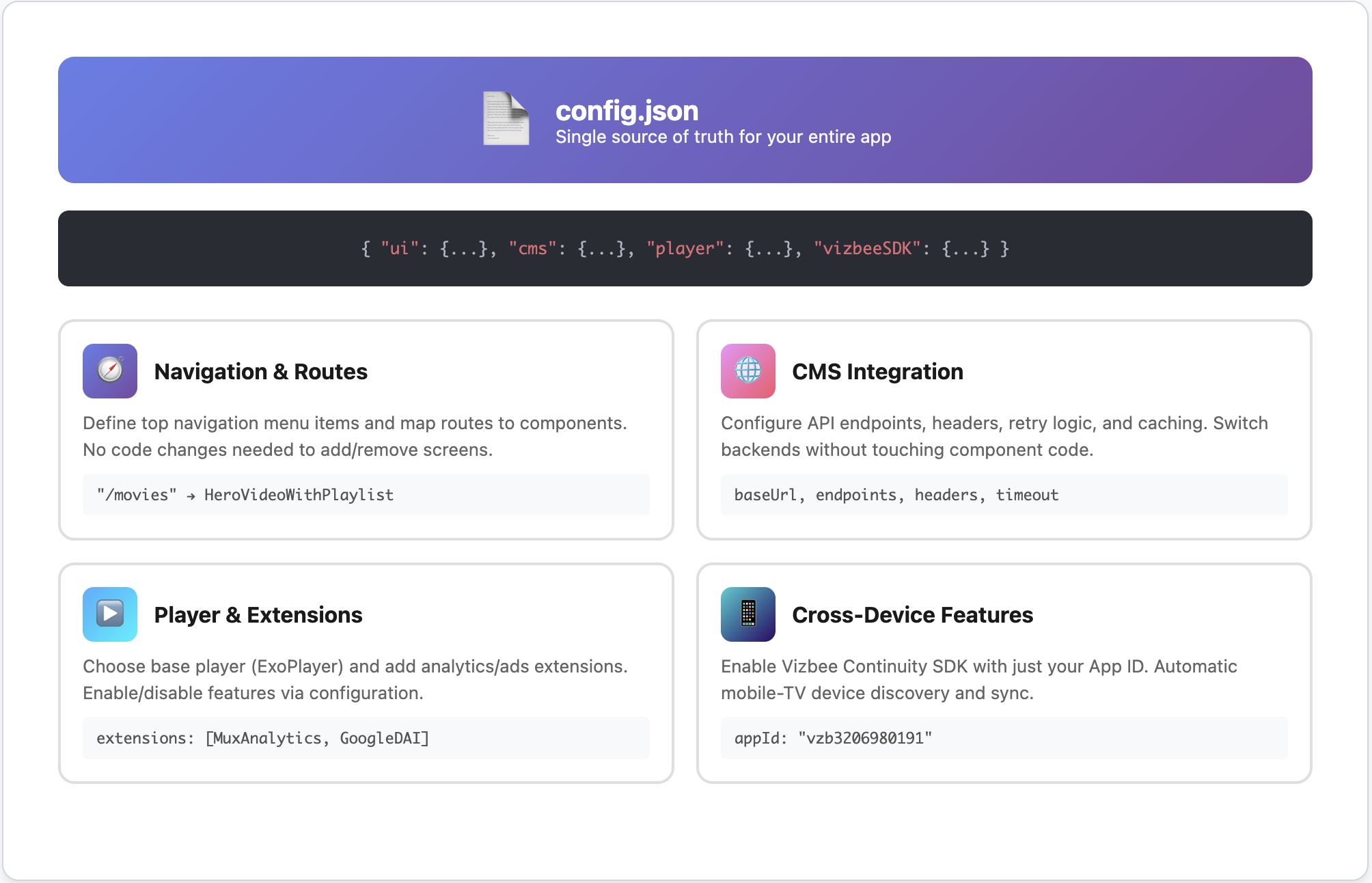Click the extensions: [MuxAnalytics, GoogleDAI] code line
This screenshot has height=883, width=1372.
pos(366,738)
